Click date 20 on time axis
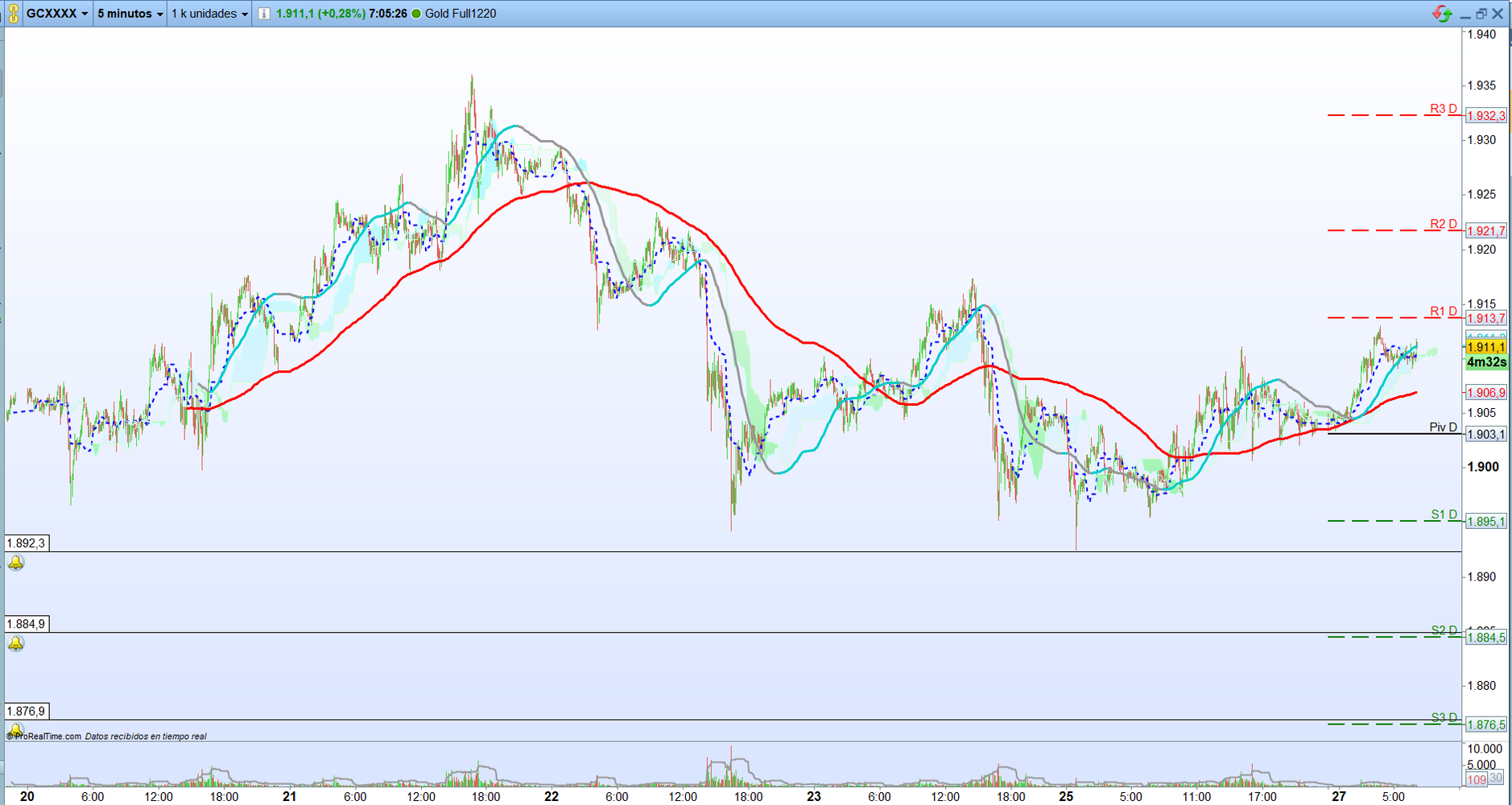 coord(27,796)
